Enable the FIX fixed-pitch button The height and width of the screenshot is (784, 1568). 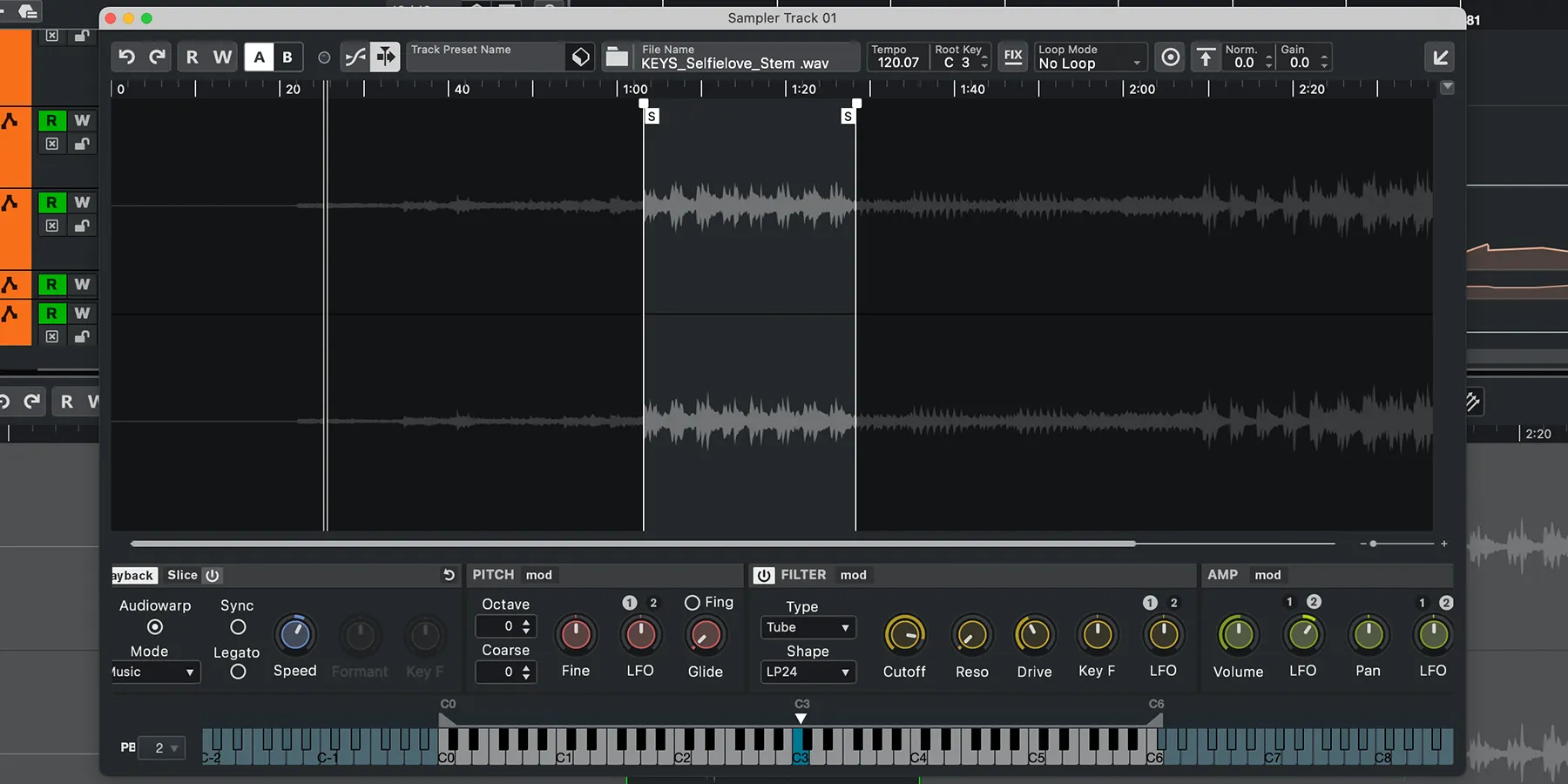click(1013, 56)
